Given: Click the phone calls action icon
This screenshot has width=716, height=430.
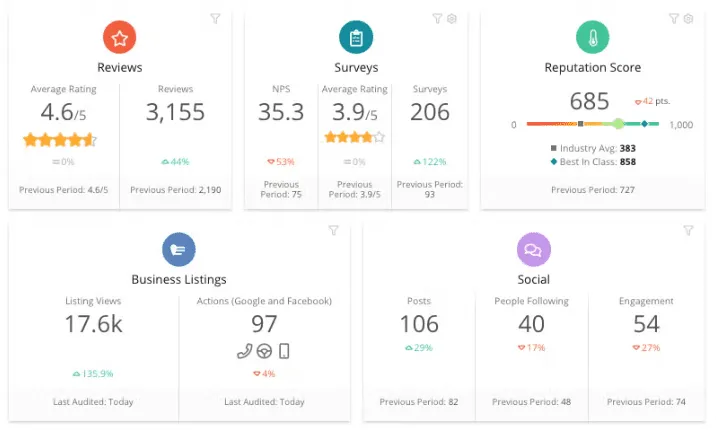Looking at the screenshot, I should (245, 351).
